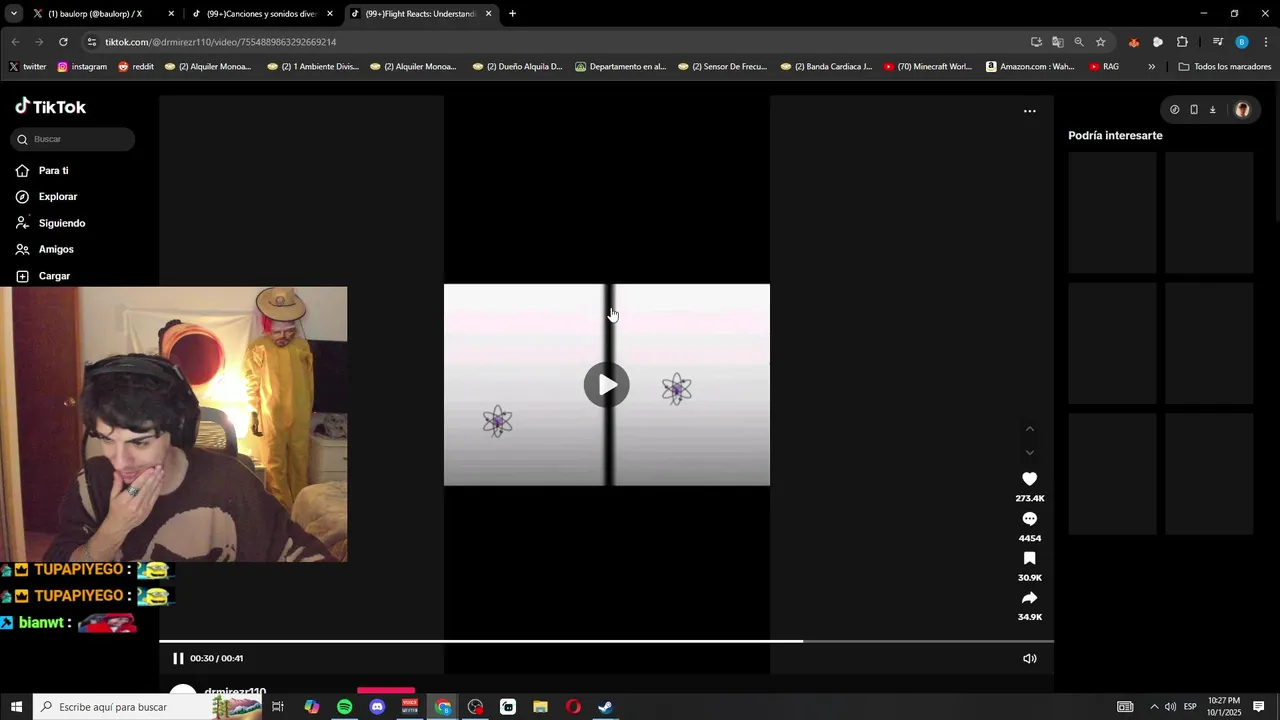1280x720 pixels.
Task: Share the video via the arrow icon
Action: click(1029, 598)
